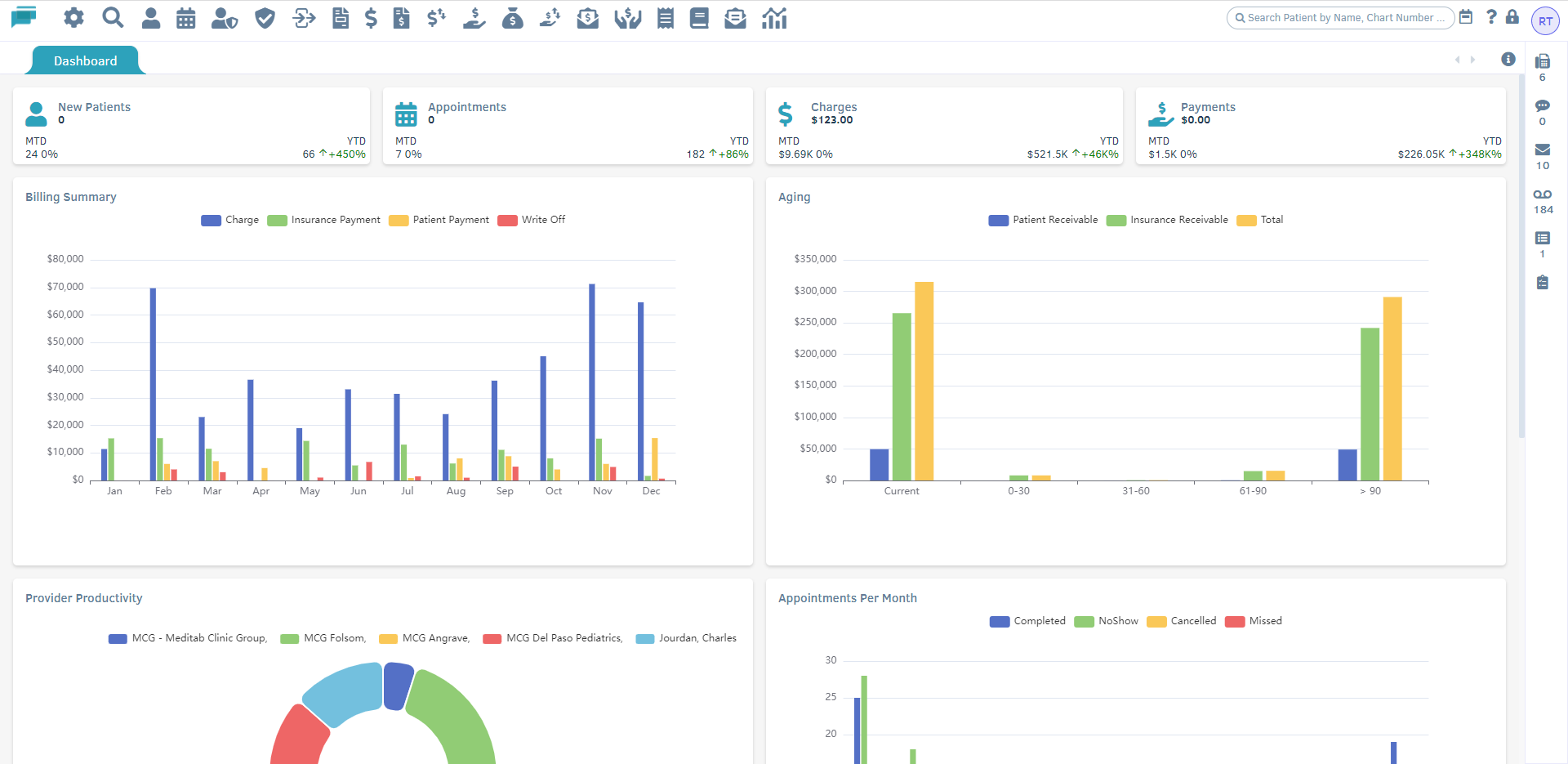
Task: Select the Patient Search magnifier icon
Action: [113, 18]
